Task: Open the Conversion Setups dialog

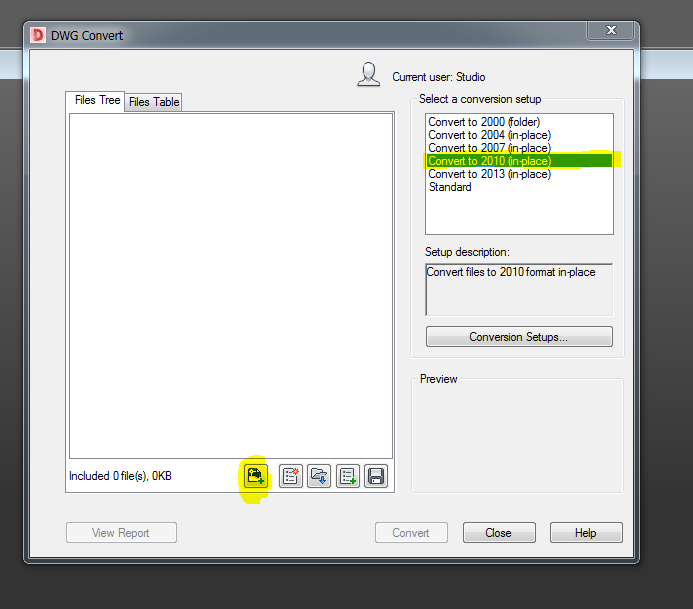Action: pyautogui.click(x=519, y=337)
